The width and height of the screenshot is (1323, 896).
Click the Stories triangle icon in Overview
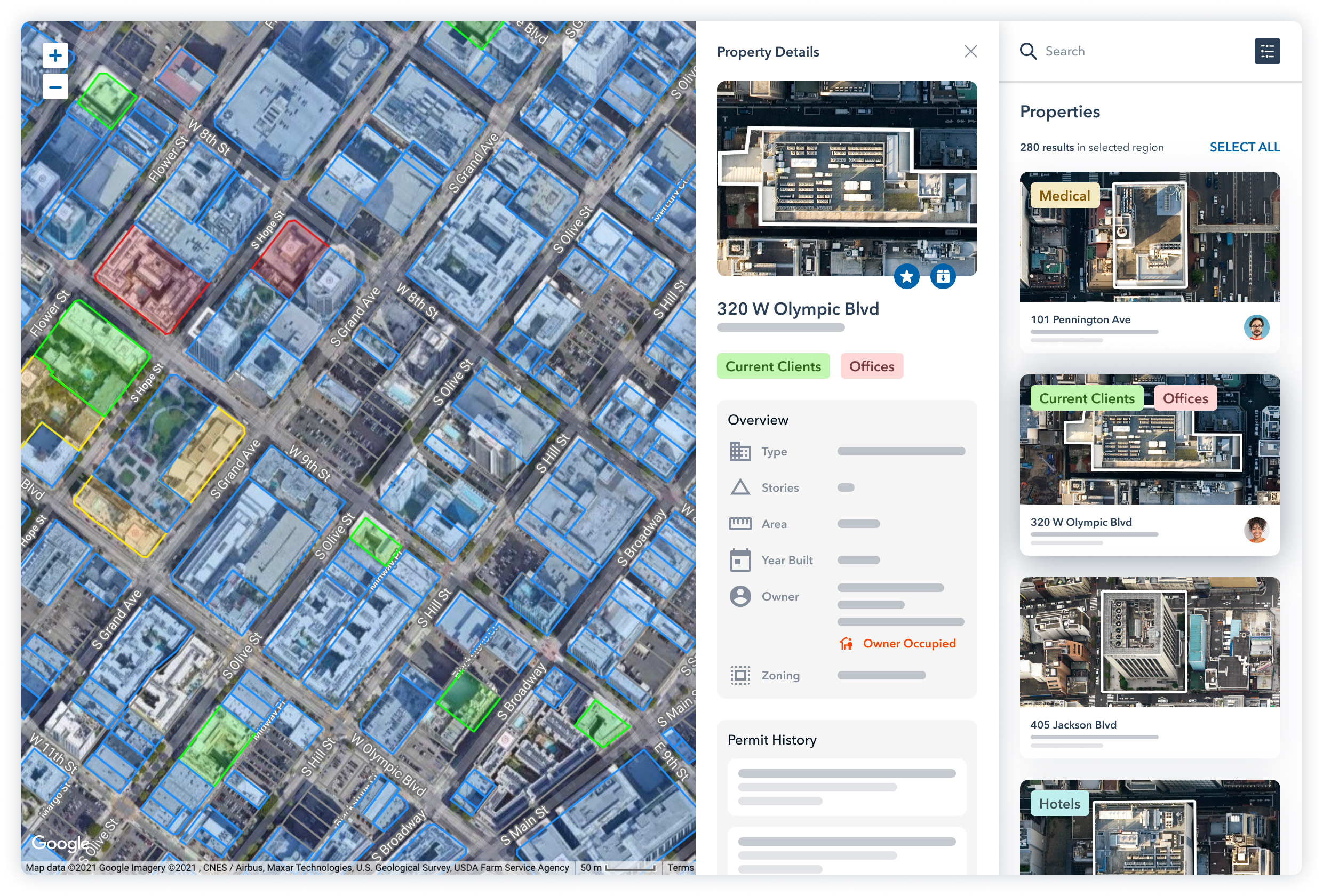click(740, 487)
